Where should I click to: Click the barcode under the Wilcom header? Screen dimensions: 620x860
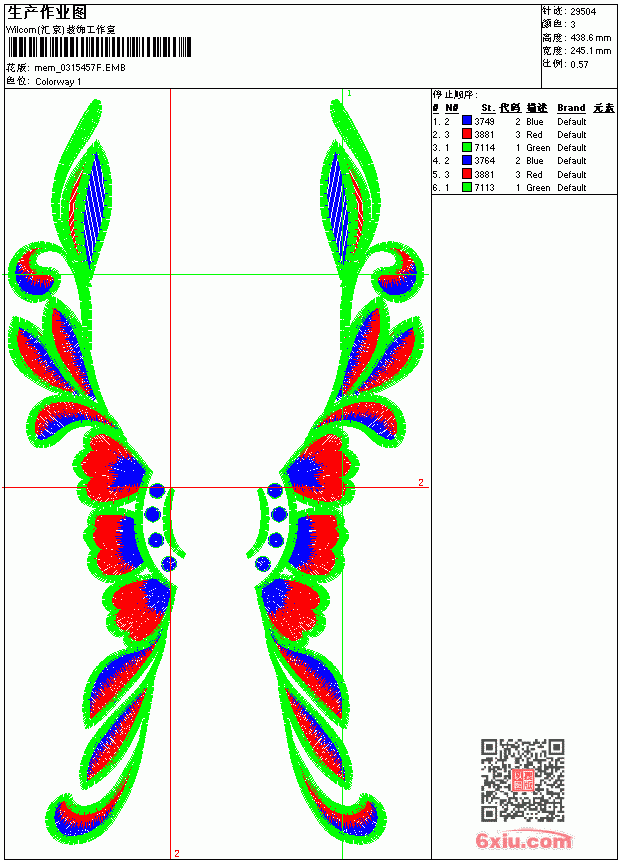coord(99,47)
